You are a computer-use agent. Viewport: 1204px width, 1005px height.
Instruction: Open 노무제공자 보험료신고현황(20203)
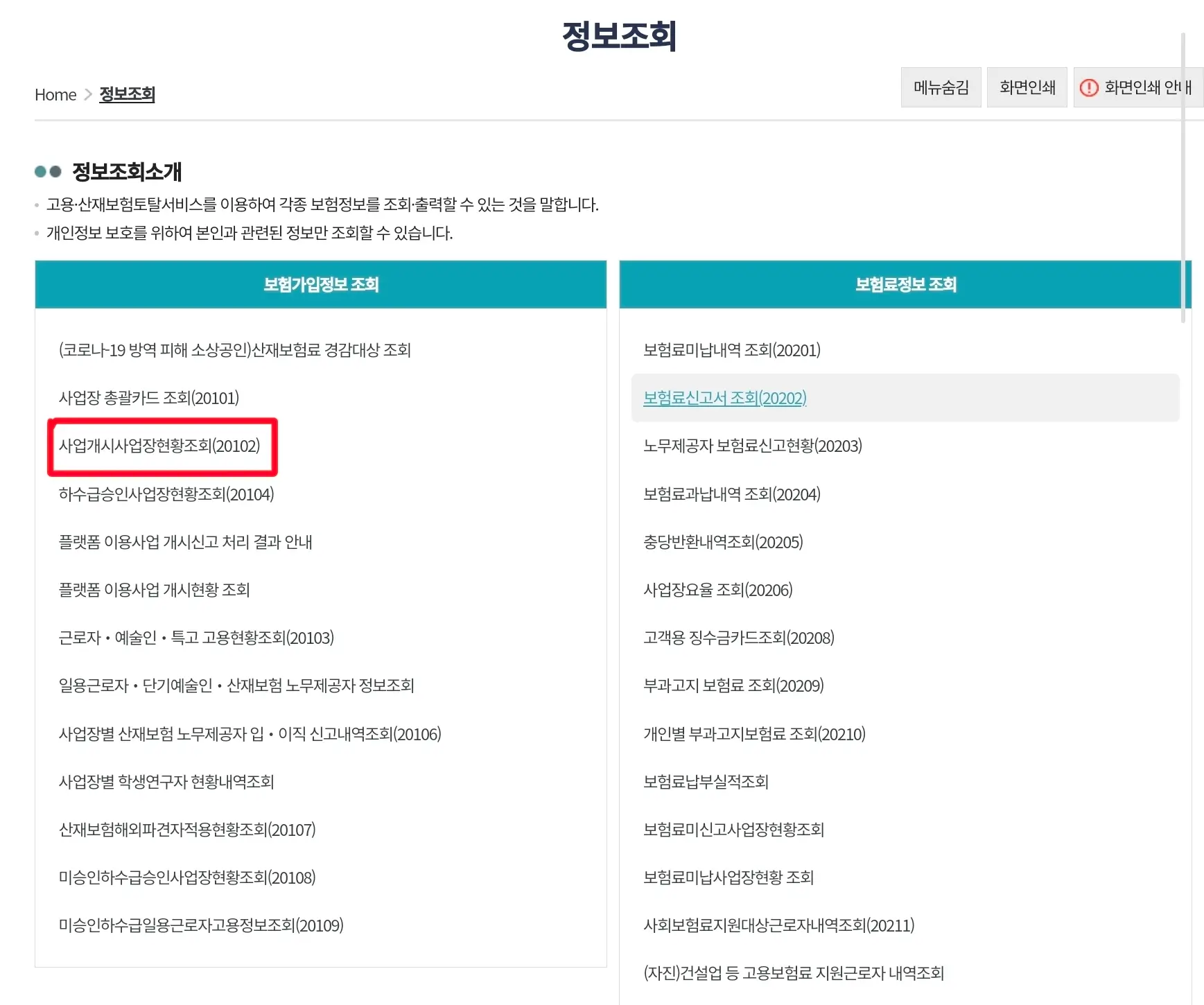(x=752, y=446)
